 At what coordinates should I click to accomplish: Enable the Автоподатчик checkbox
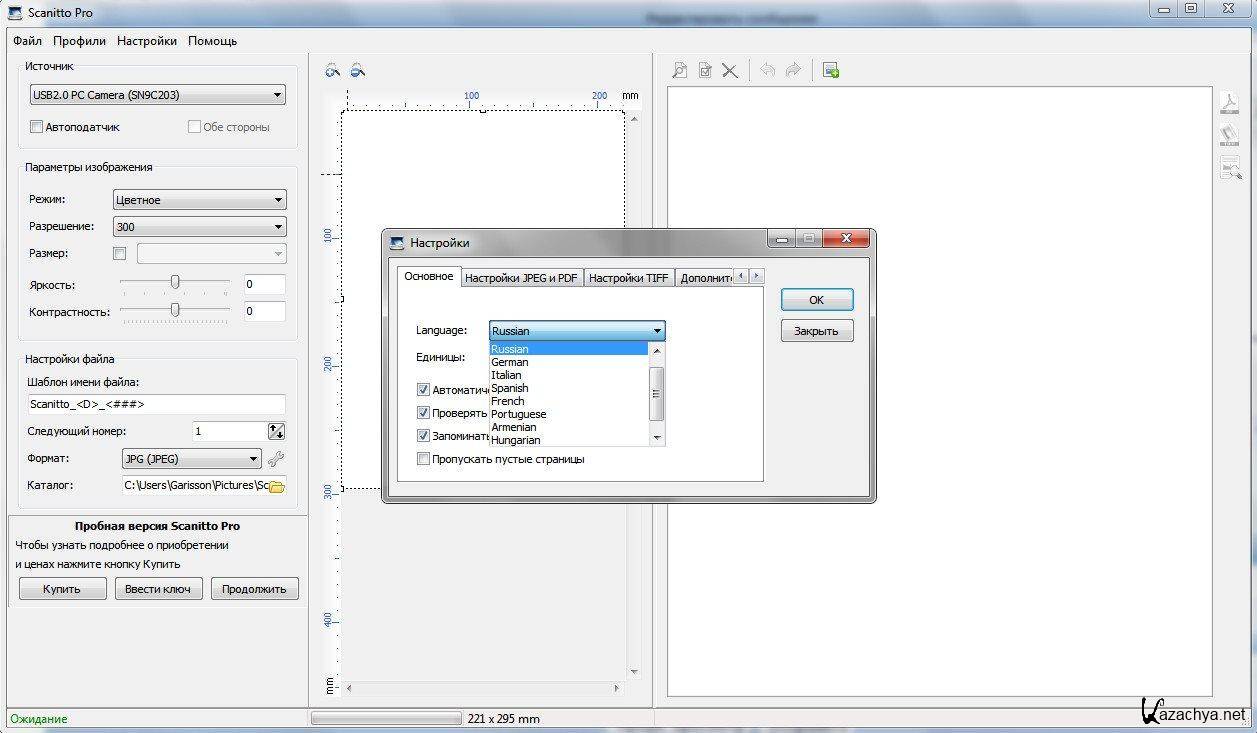coord(37,127)
